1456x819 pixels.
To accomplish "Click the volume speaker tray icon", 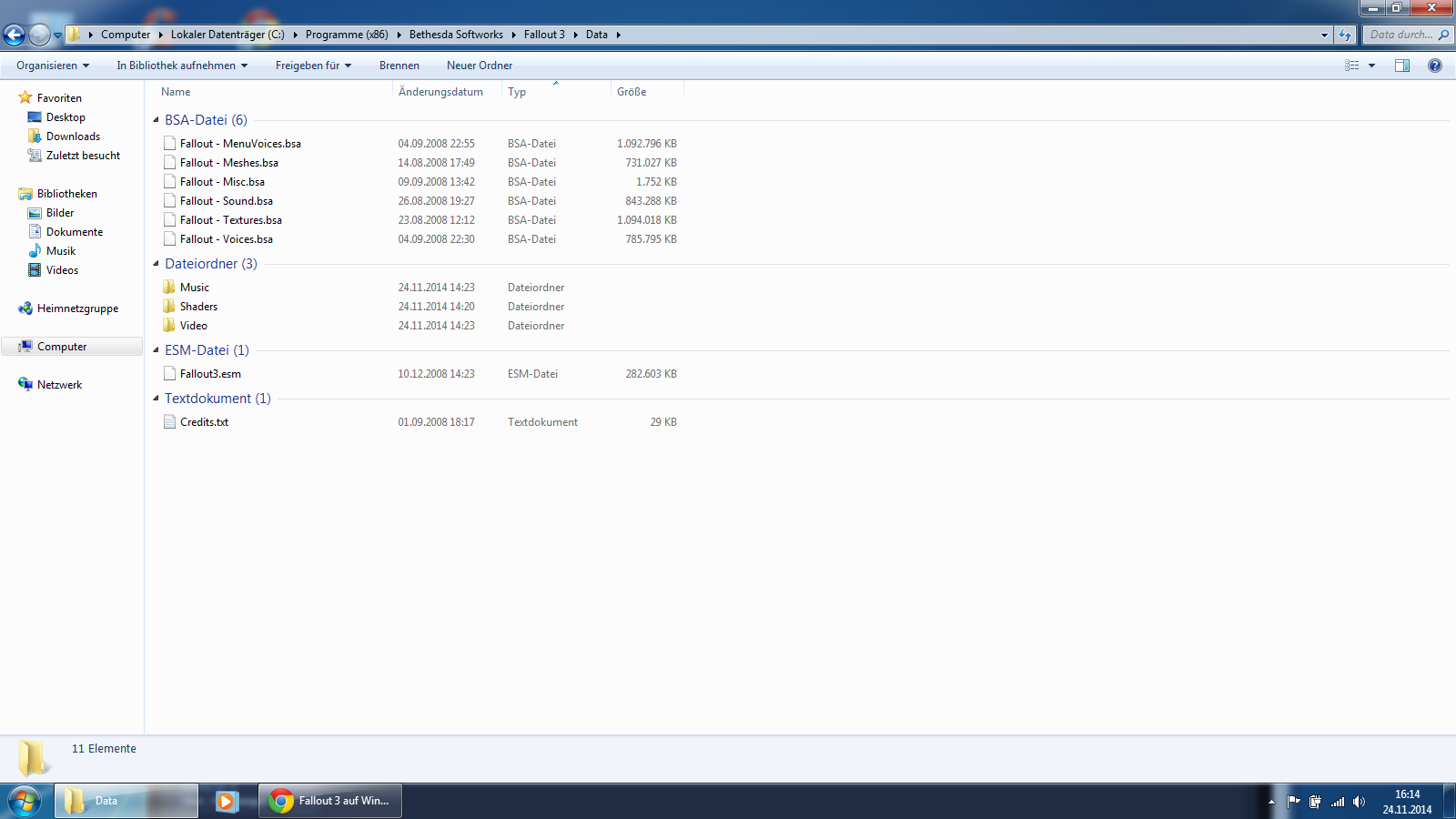I will pyautogui.click(x=1359, y=802).
